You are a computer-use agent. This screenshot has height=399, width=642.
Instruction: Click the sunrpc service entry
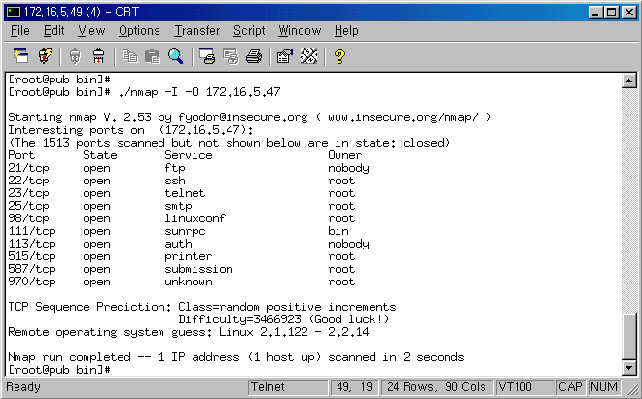tap(185, 231)
